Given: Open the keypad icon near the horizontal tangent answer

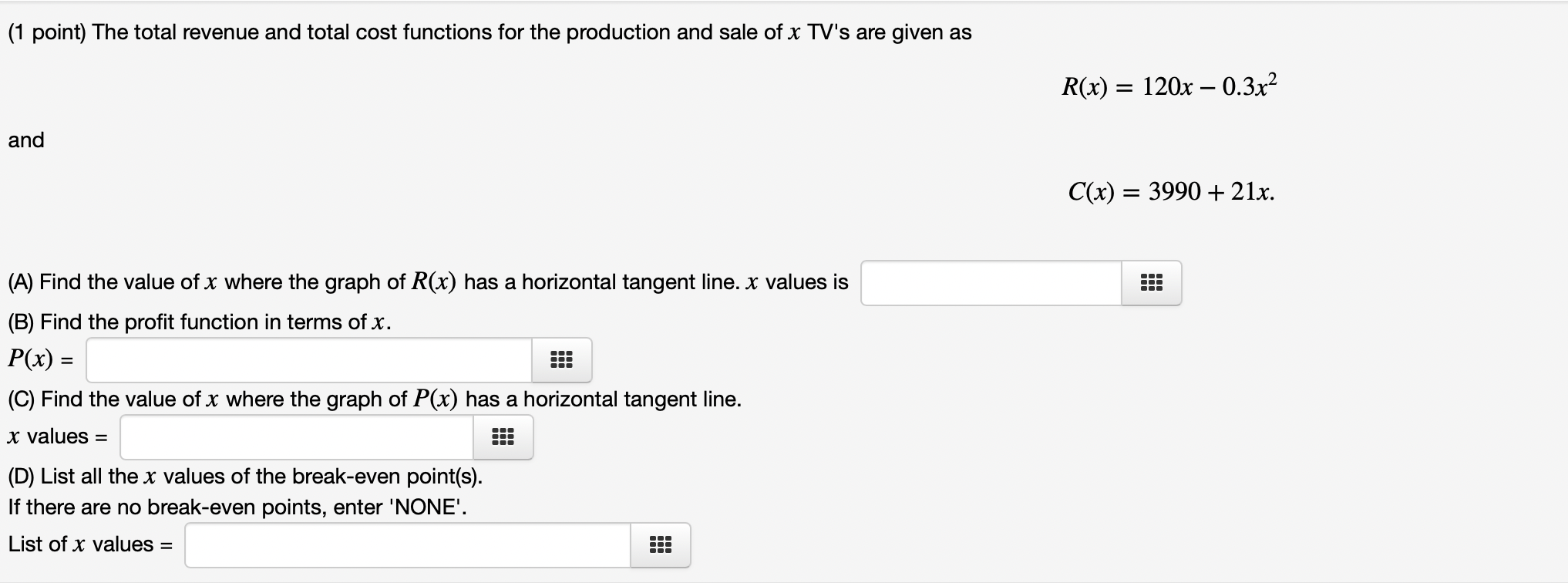Looking at the screenshot, I should point(503,436).
